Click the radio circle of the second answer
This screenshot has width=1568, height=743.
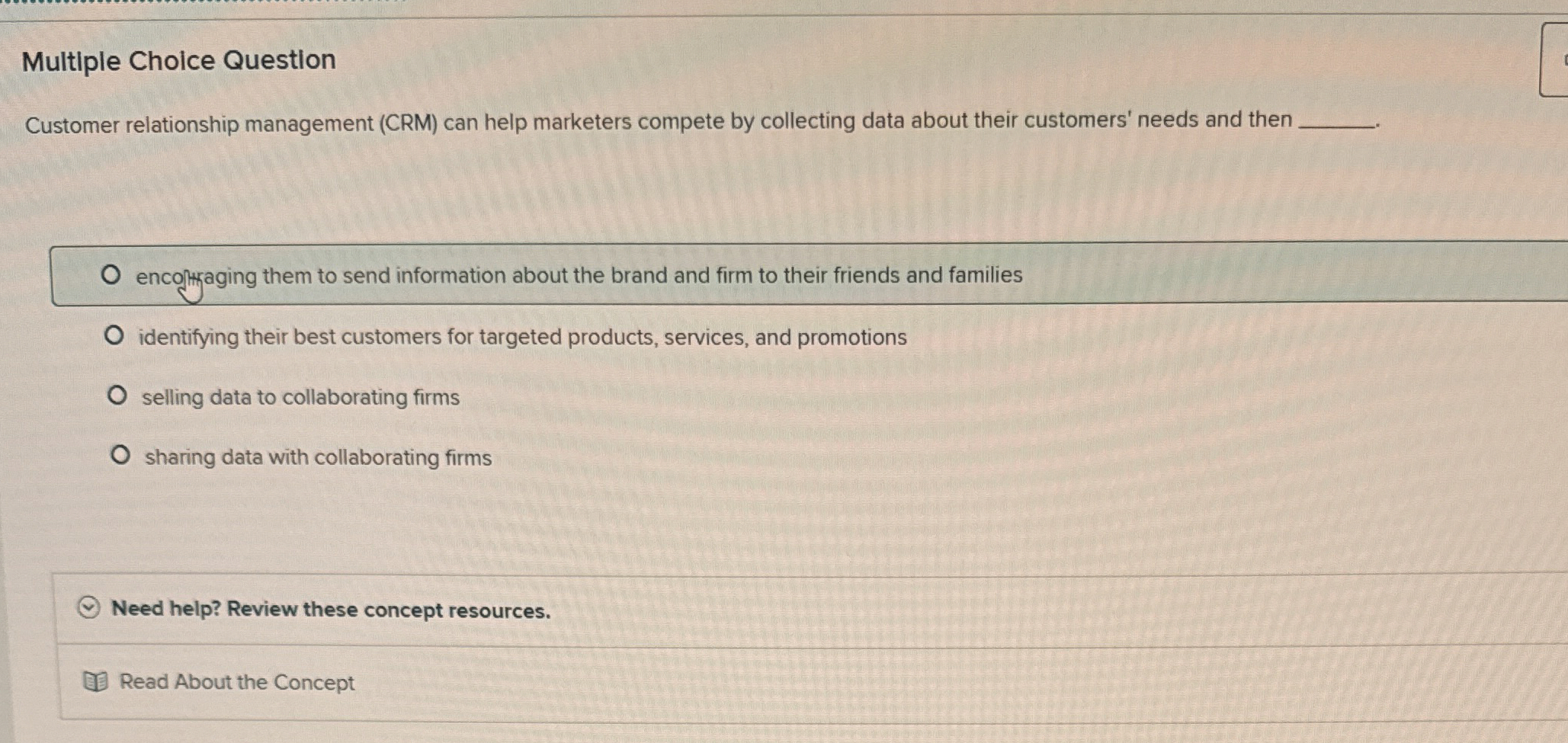tap(116, 335)
